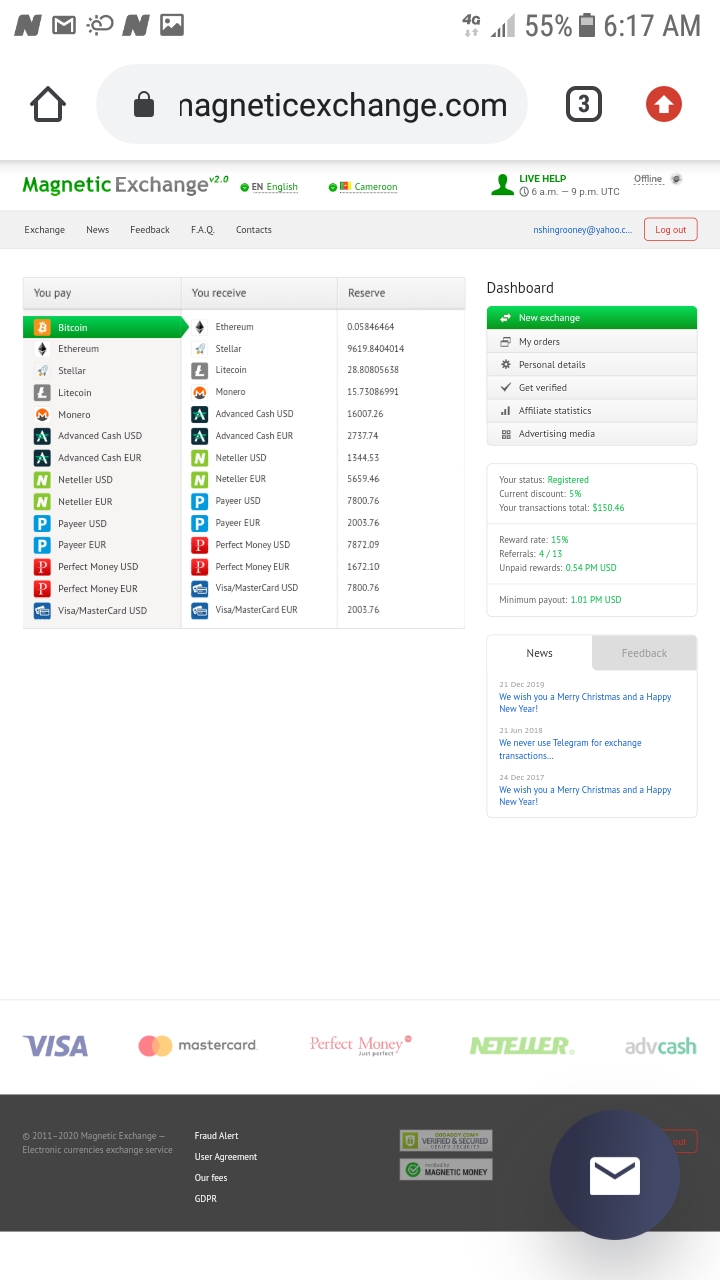The width and height of the screenshot is (720, 1280).
Task: Click the Advertising media icon
Action: [x=506, y=434]
